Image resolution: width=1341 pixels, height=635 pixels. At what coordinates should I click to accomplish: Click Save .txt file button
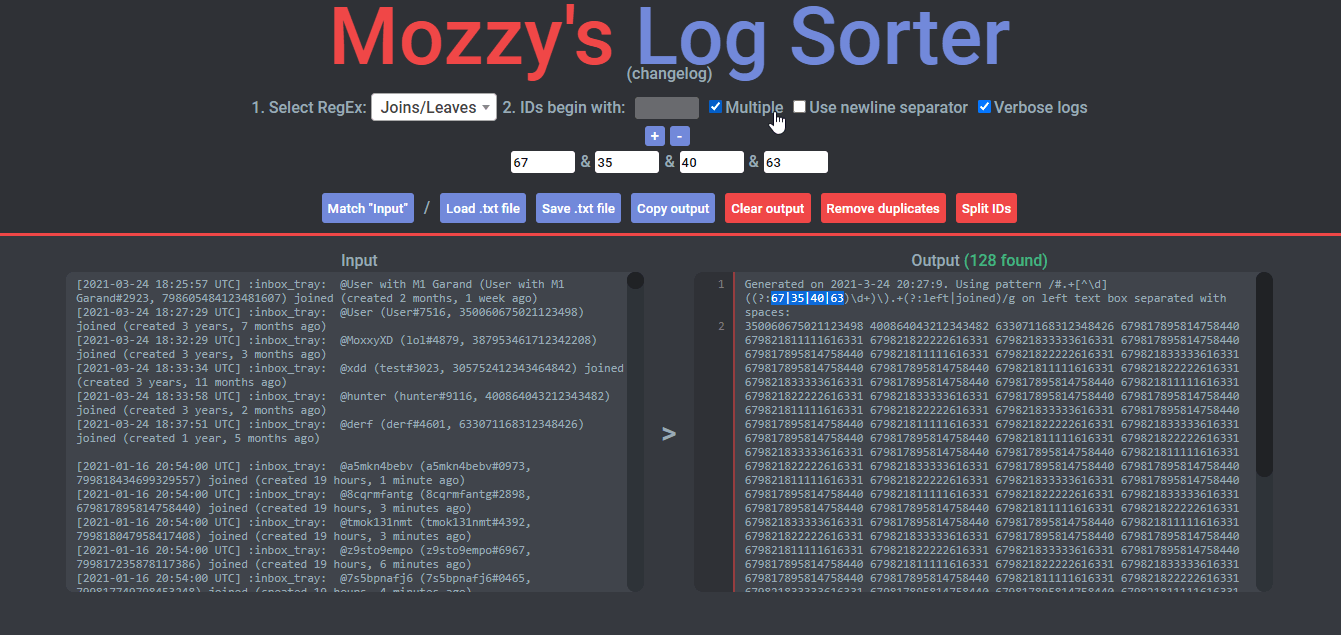pyautogui.click(x=578, y=208)
